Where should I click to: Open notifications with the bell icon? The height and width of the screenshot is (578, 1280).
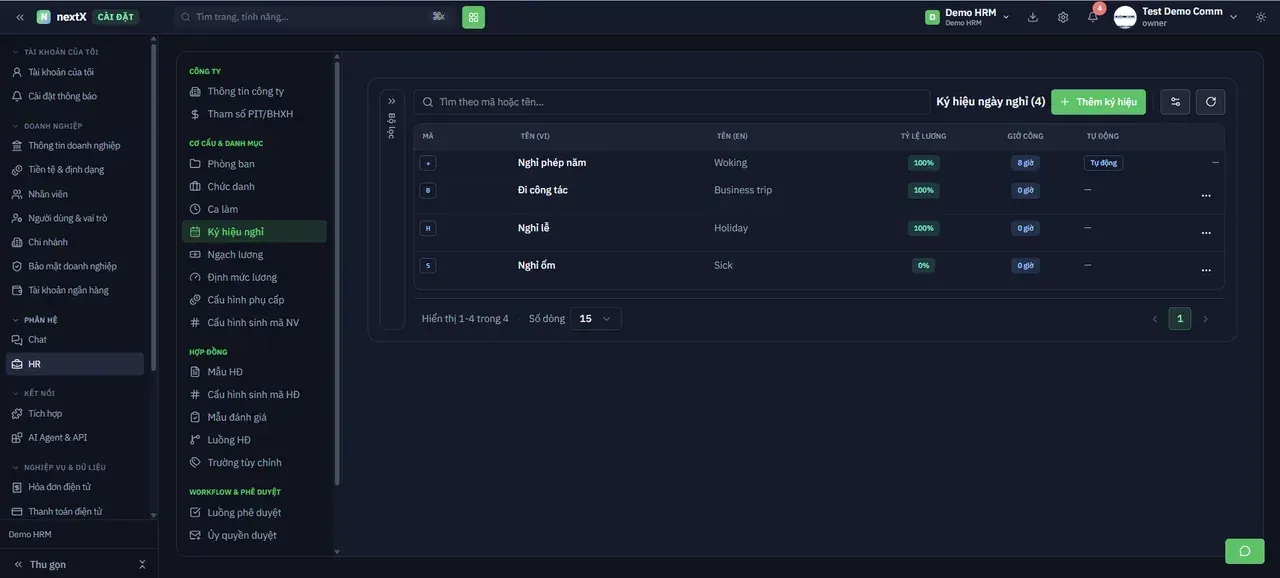coord(1093,17)
